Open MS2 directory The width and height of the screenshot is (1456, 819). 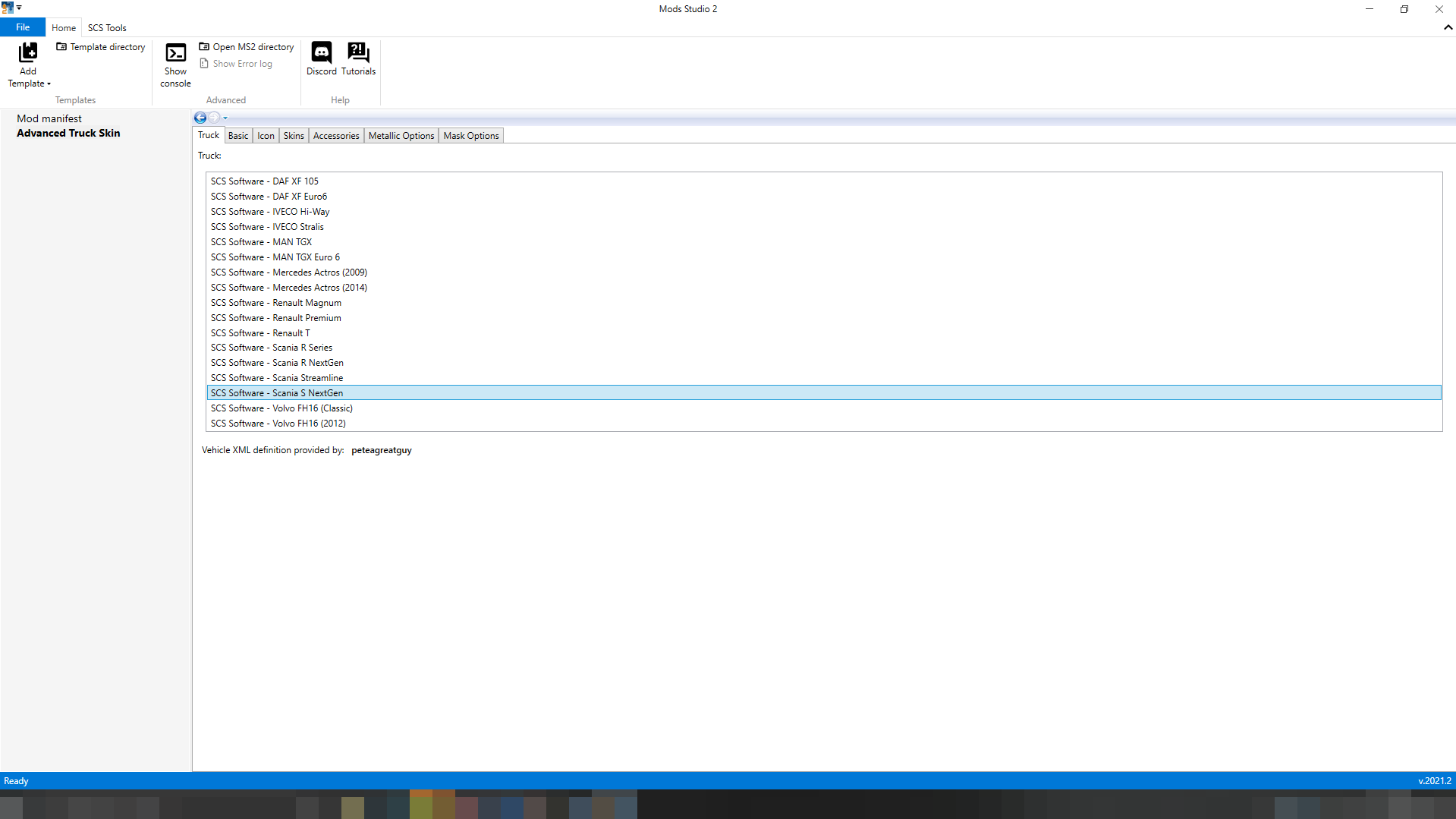coord(247,47)
